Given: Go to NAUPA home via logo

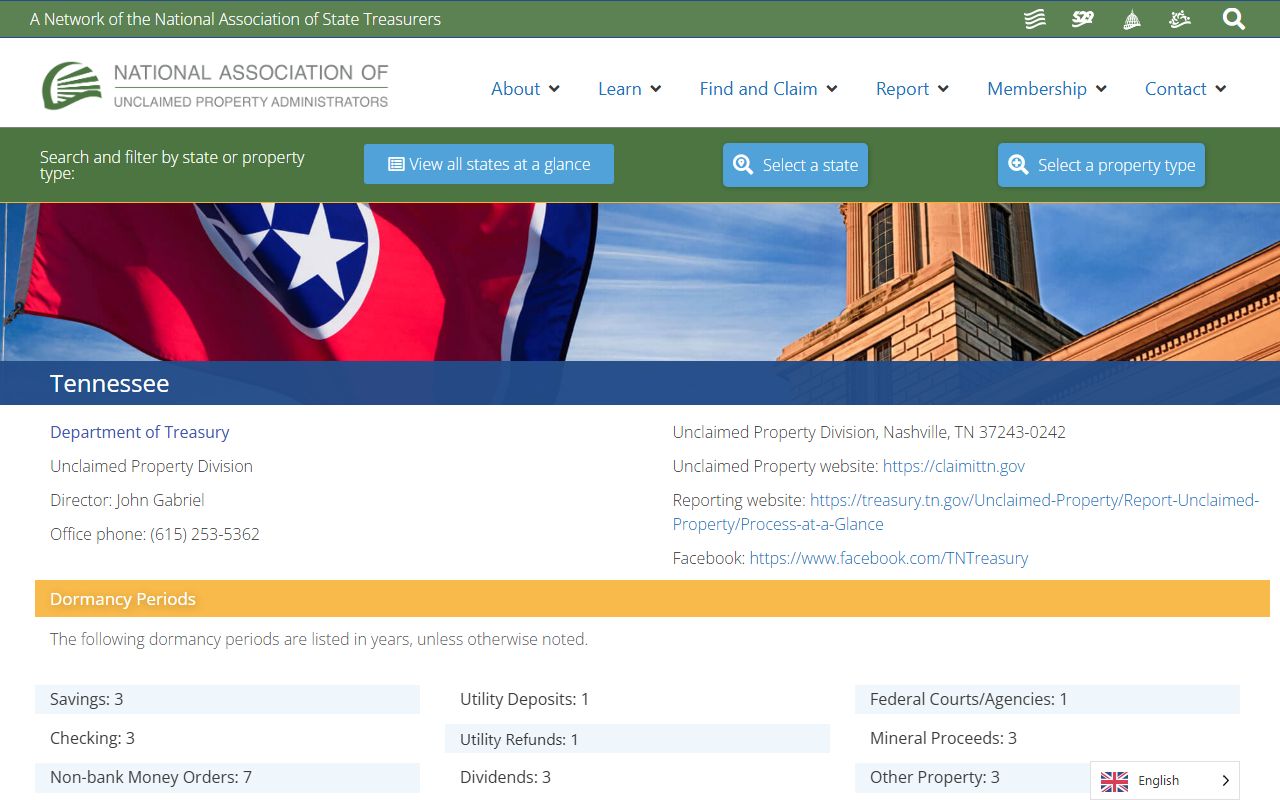Looking at the screenshot, I should 215,86.
